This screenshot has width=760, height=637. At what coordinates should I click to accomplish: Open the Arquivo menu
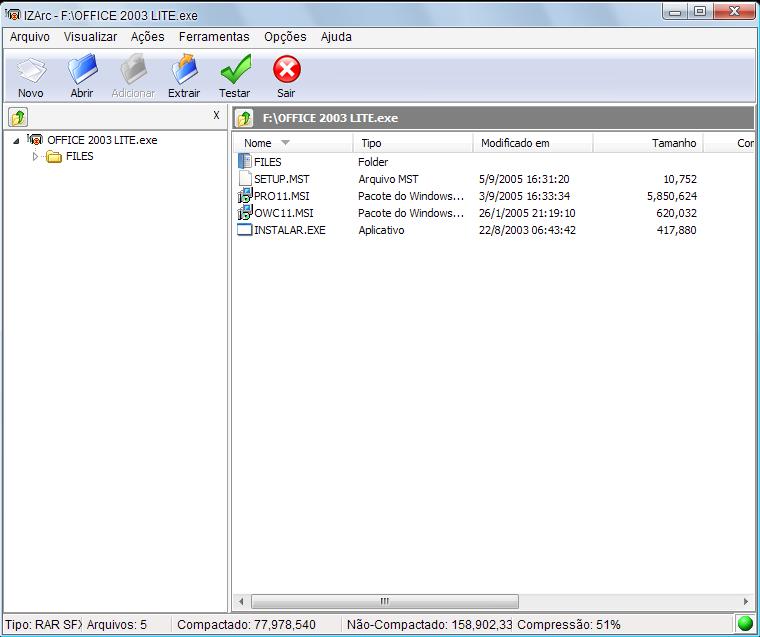tap(30, 37)
